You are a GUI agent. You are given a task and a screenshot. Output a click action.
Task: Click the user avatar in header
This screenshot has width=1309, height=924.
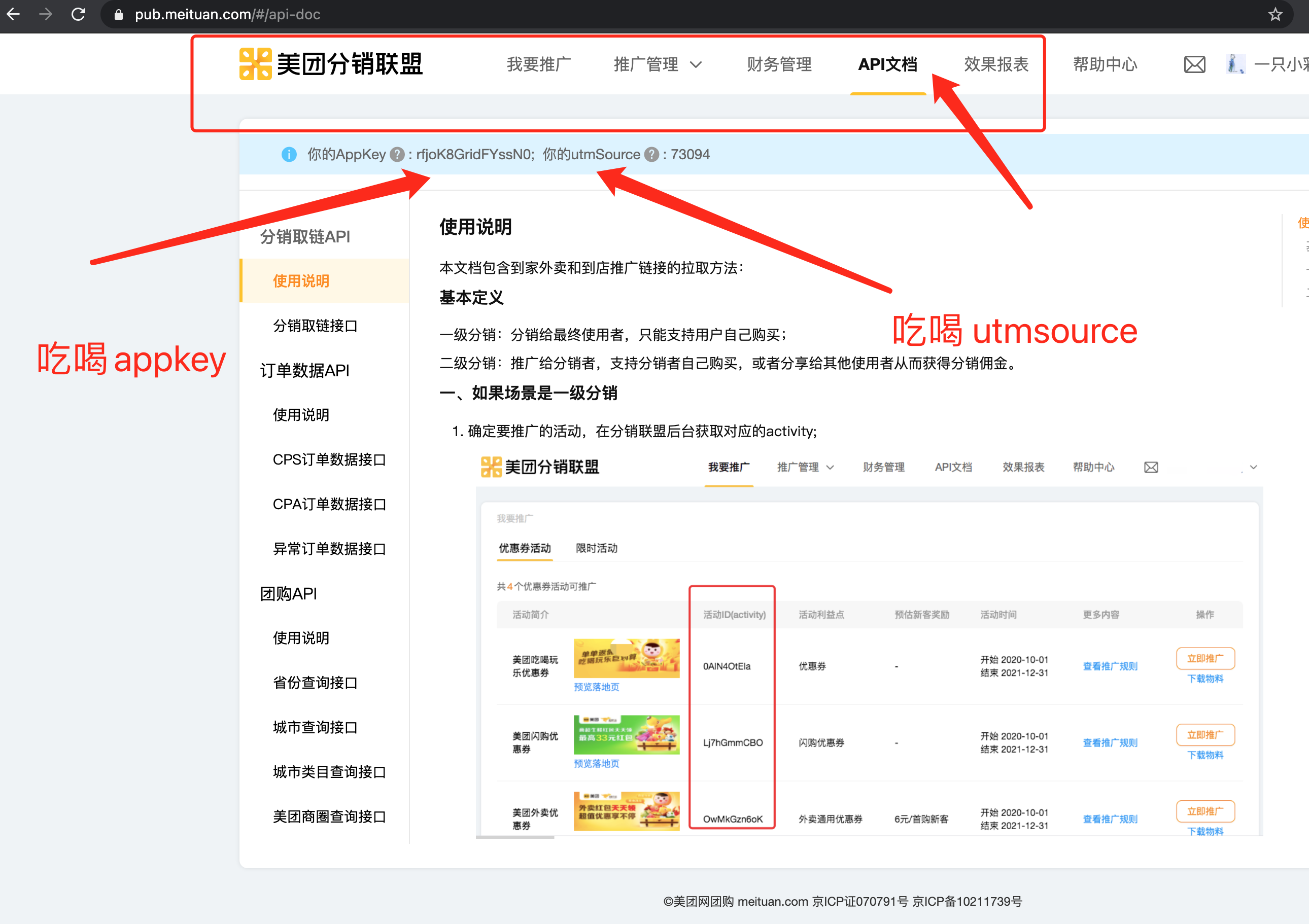pyautogui.click(x=1234, y=64)
